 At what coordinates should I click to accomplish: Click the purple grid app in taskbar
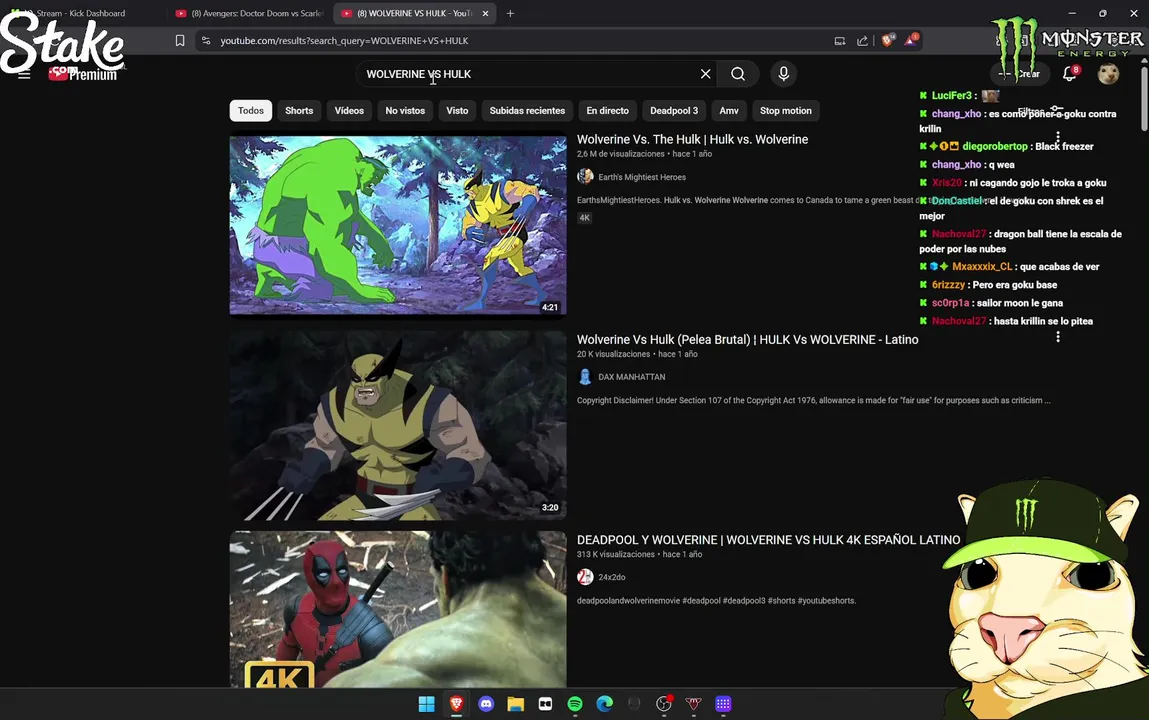click(723, 704)
